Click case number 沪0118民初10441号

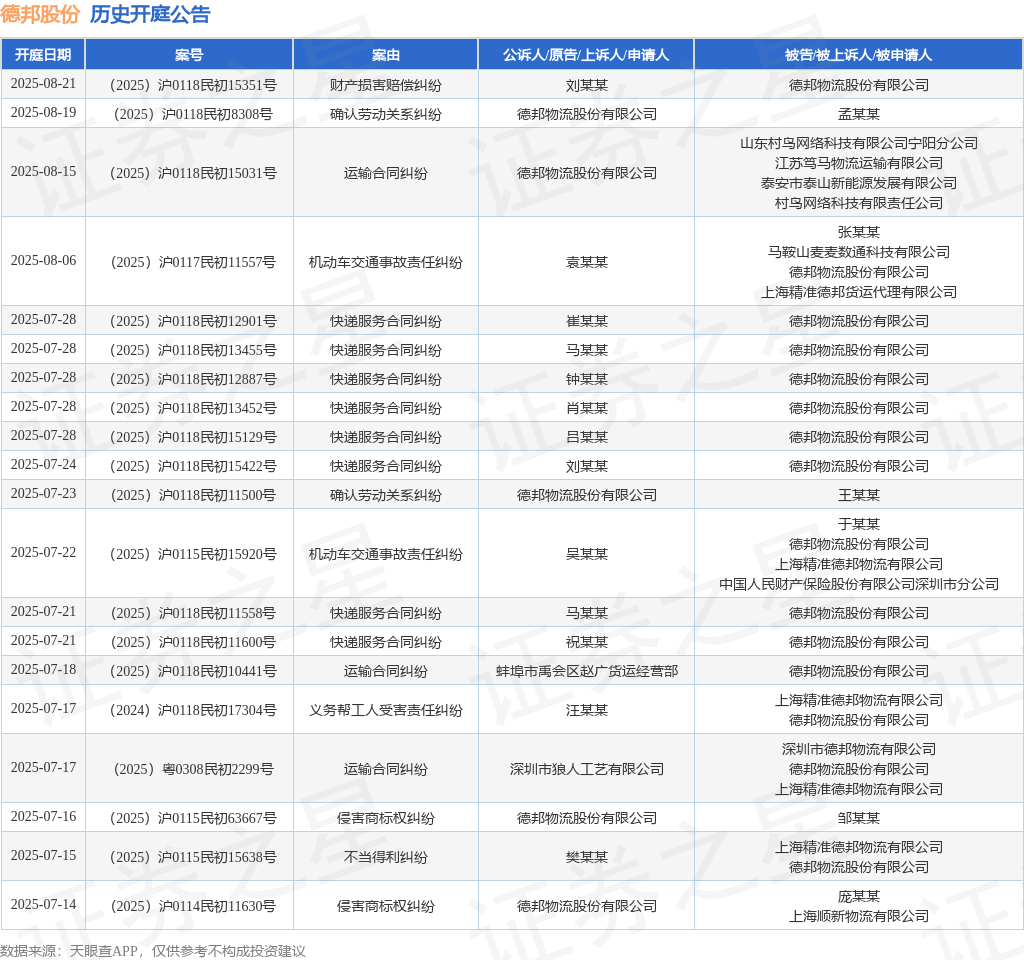[x=193, y=671]
